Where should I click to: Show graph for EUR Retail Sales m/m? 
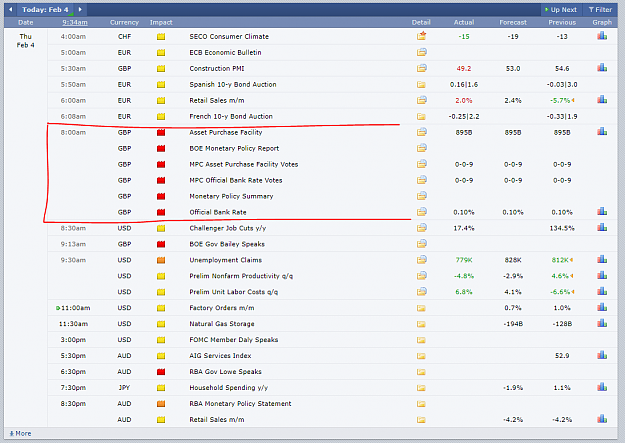click(602, 100)
